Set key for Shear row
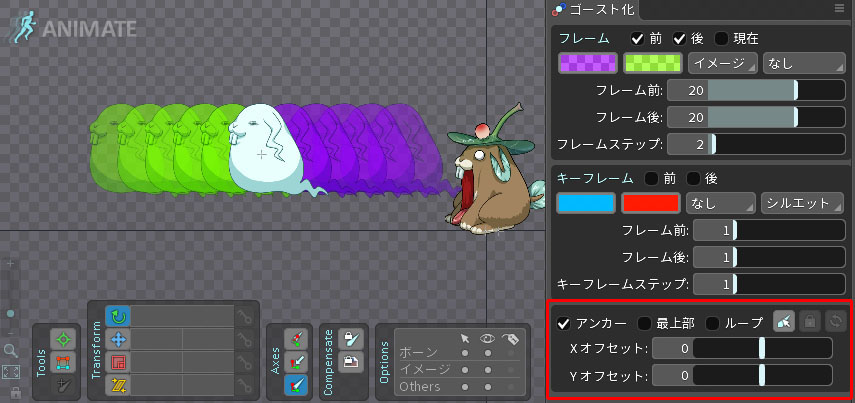The width and height of the screenshot is (855, 403). click(245, 385)
